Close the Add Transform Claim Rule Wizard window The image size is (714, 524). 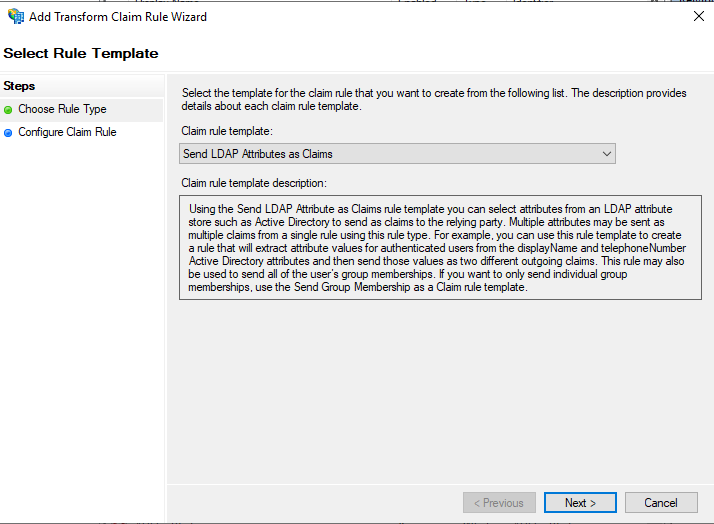[x=699, y=16]
